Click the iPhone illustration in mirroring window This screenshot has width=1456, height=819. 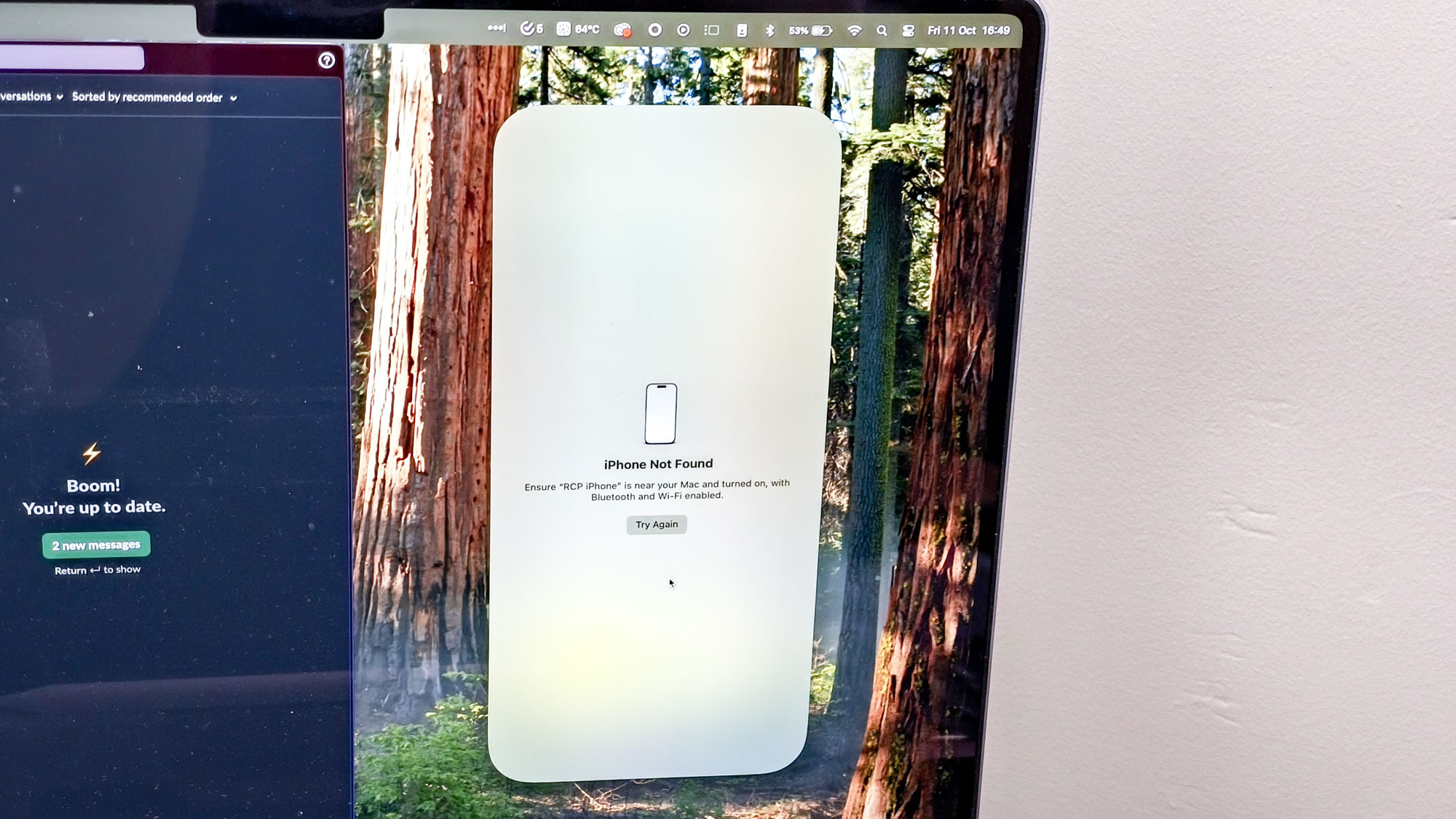click(660, 414)
